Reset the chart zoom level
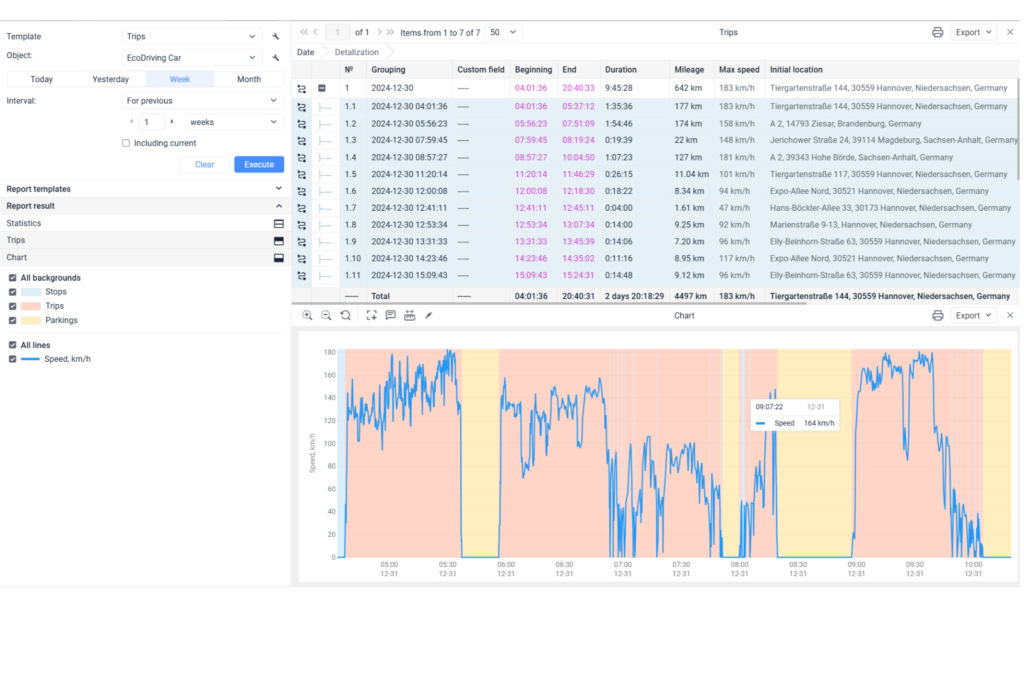The height and width of the screenshot is (683, 1024). (345, 315)
